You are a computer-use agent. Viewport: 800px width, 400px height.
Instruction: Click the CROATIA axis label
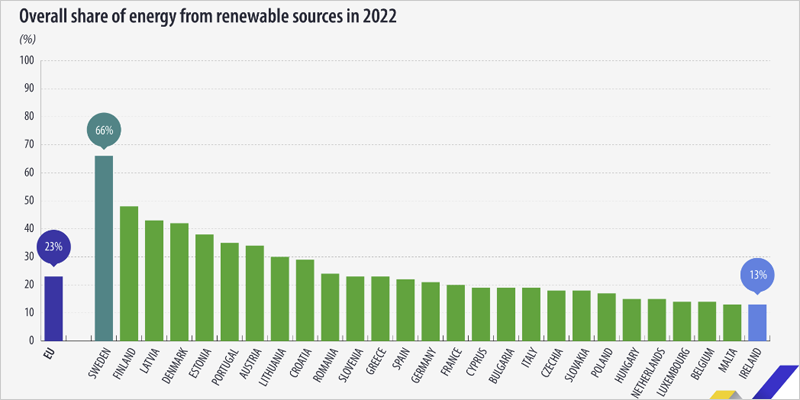coord(300,365)
